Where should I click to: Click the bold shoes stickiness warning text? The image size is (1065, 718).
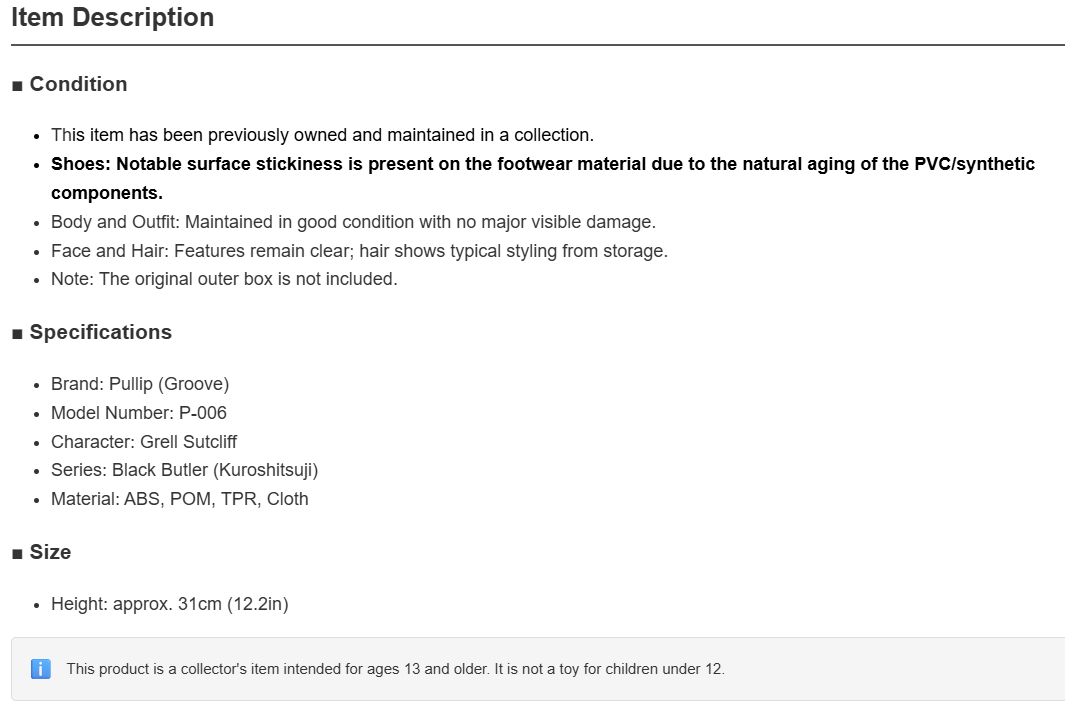[x=543, y=179]
